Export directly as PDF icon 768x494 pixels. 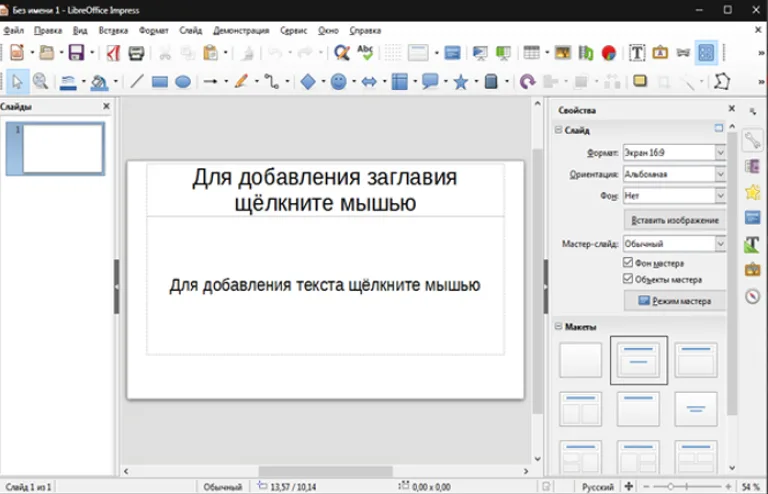(x=113, y=52)
